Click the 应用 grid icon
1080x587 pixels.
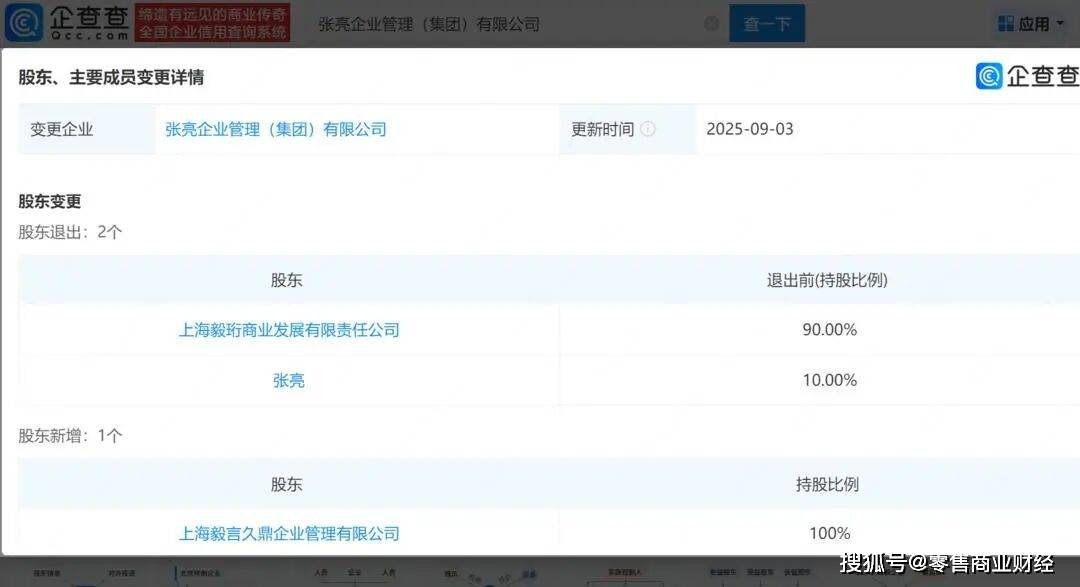pyautogui.click(x=1006, y=24)
